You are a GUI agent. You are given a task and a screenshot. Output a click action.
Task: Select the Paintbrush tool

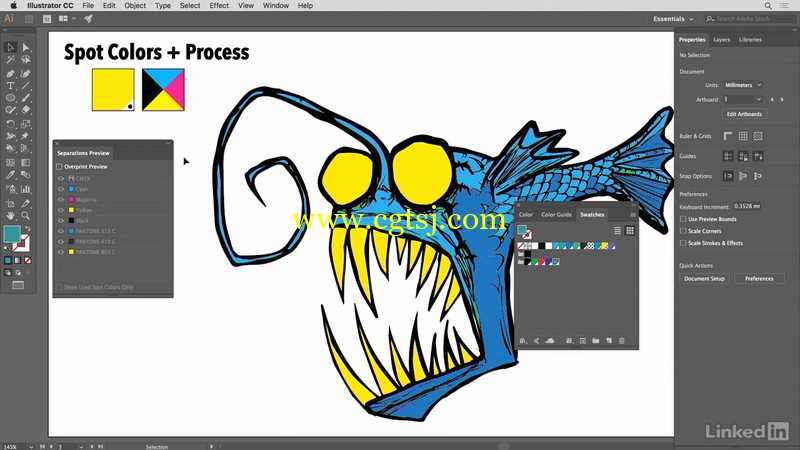[x=26, y=98]
